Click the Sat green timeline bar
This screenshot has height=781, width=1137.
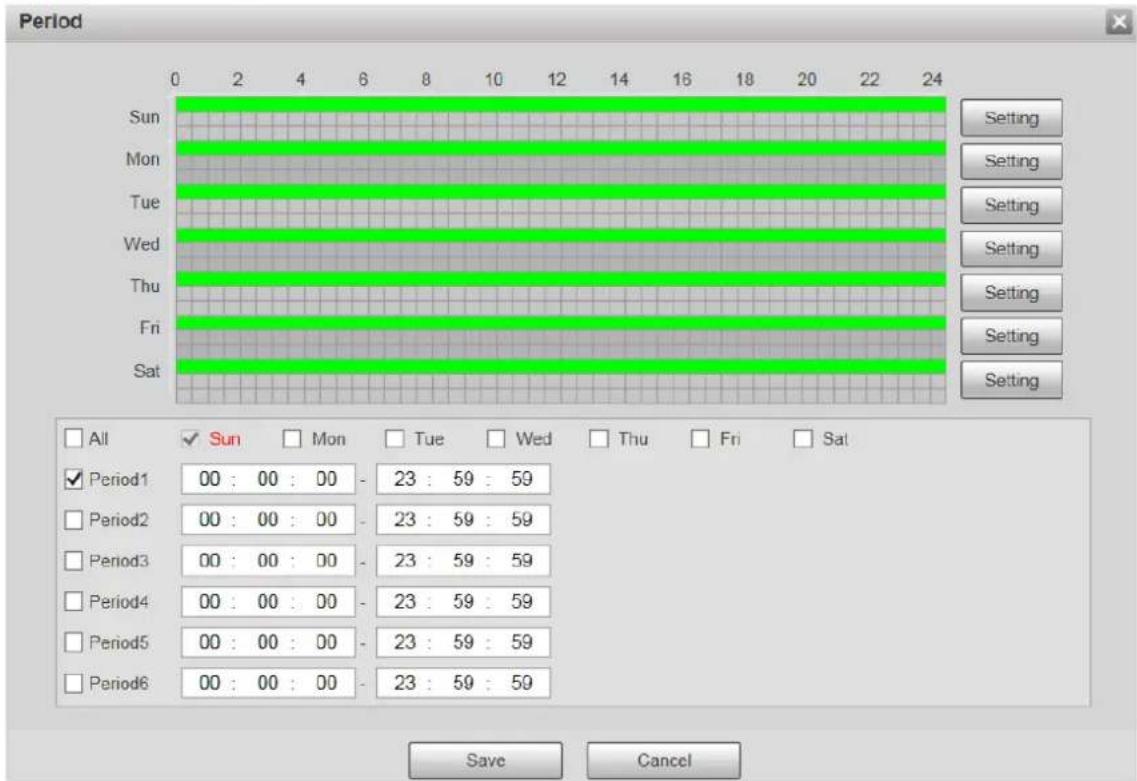[561, 367]
